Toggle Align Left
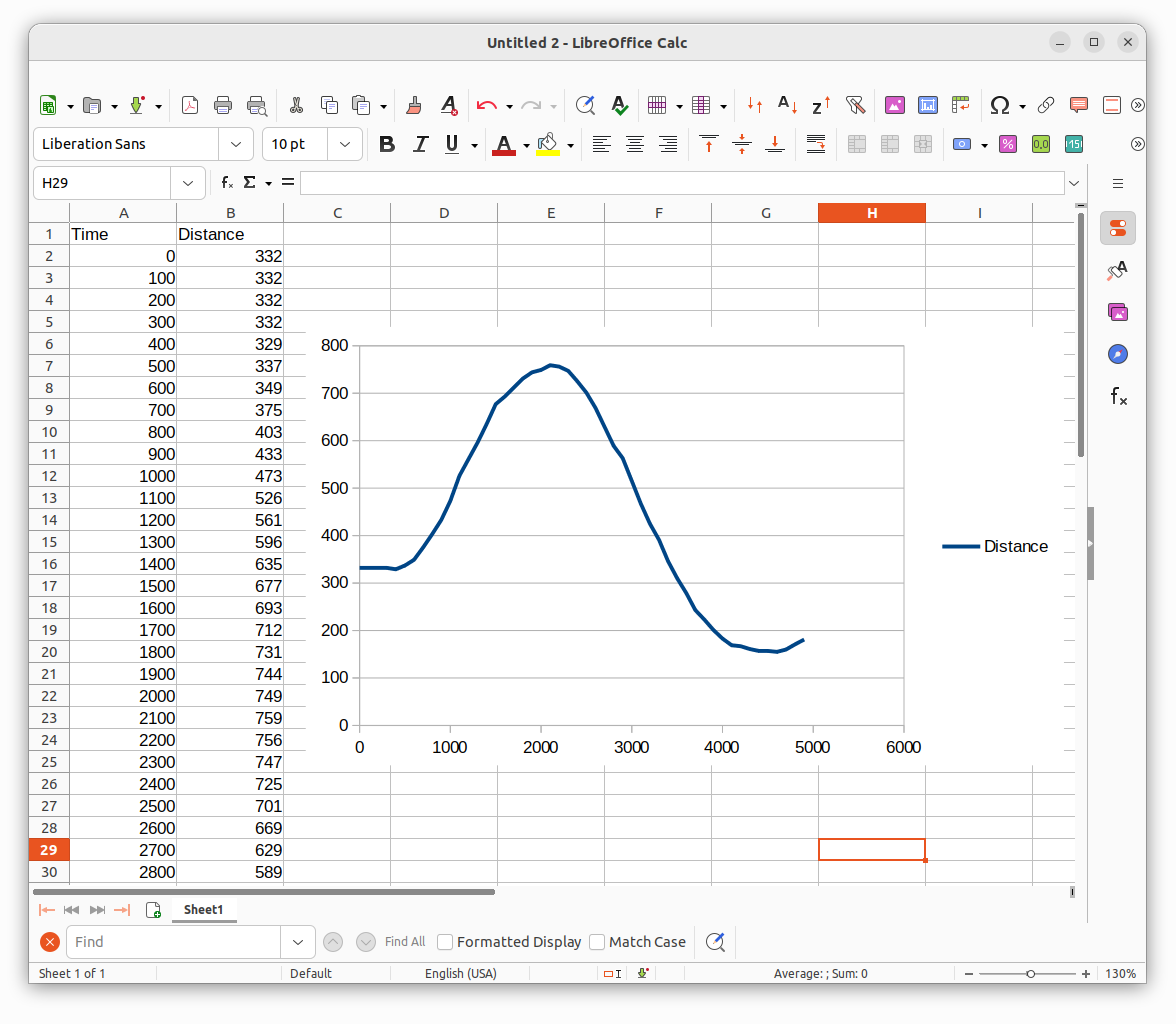 pyautogui.click(x=602, y=144)
